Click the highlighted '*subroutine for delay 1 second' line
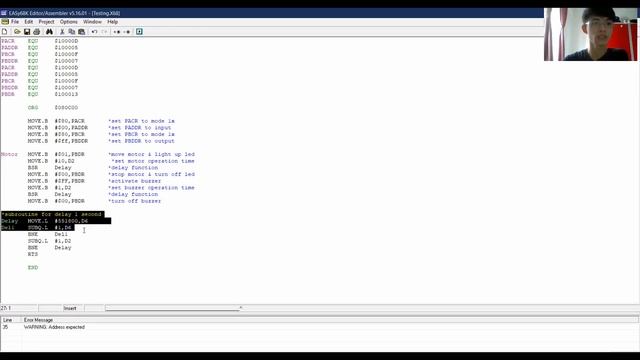This screenshot has height=360, width=640. coord(52,214)
